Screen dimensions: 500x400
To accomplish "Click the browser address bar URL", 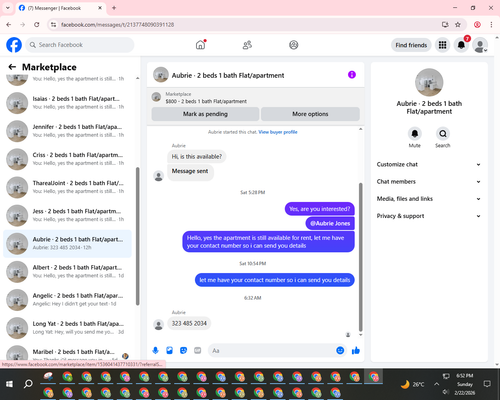I will [117, 25].
